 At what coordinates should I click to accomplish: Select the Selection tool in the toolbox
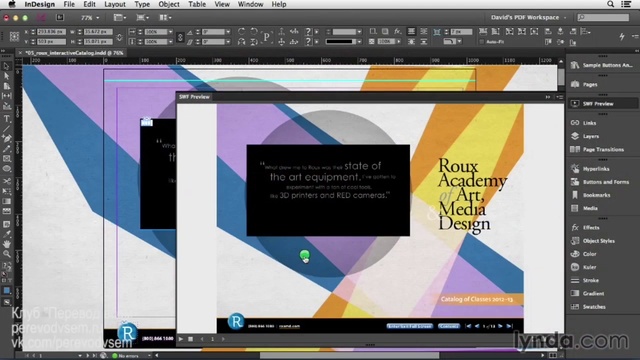click(7, 66)
